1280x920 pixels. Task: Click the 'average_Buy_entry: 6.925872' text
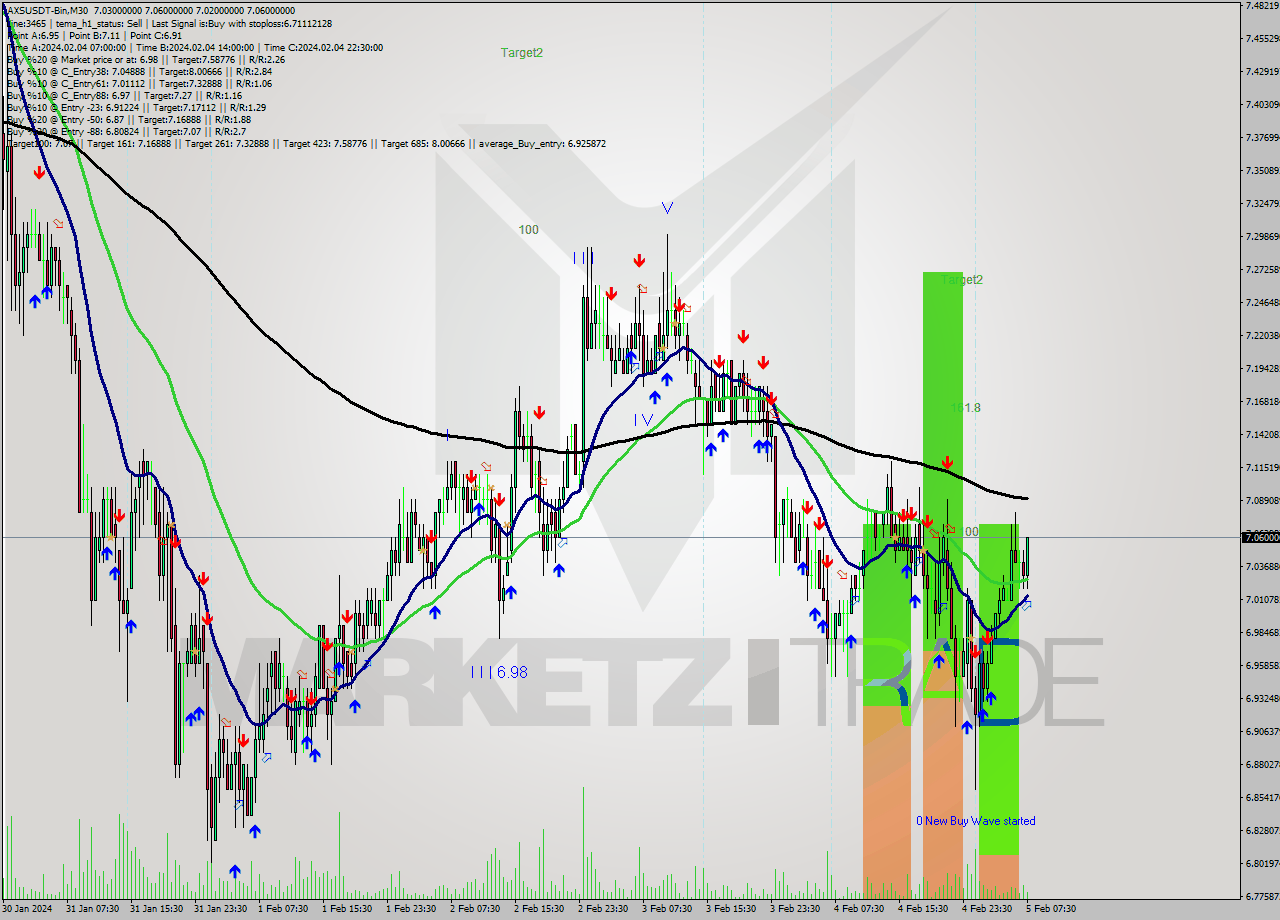pos(545,144)
